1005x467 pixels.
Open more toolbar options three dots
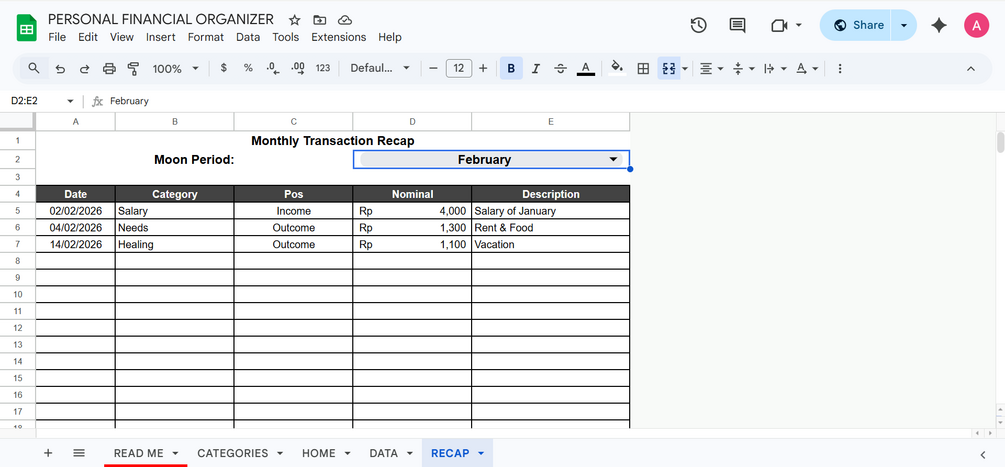point(840,69)
